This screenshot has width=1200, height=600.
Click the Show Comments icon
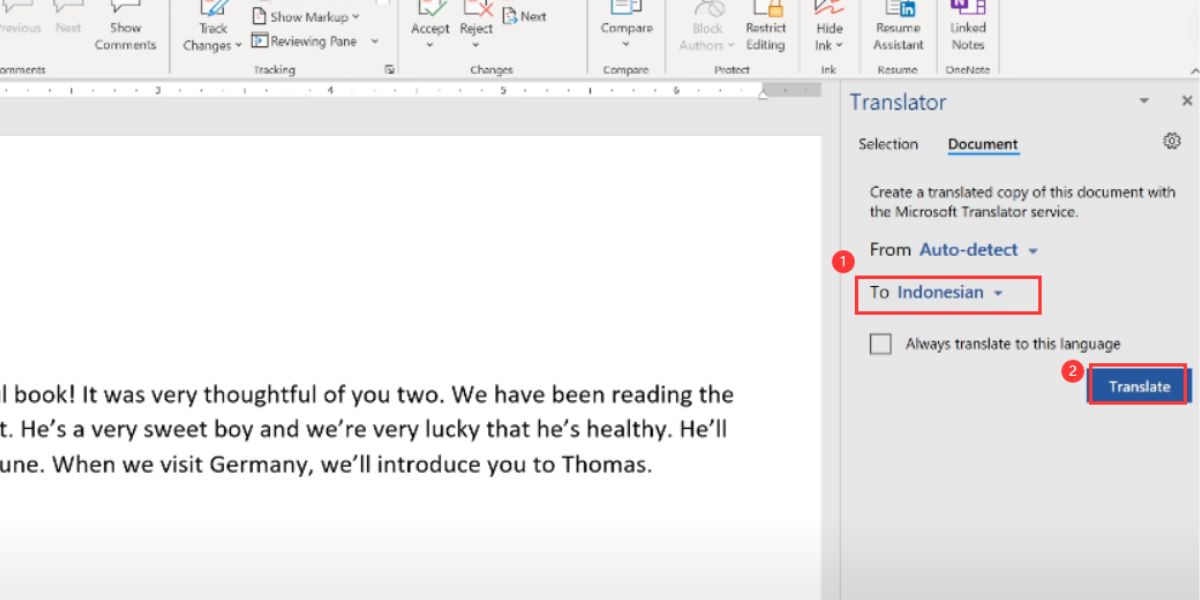pyautogui.click(x=125, y=27)
